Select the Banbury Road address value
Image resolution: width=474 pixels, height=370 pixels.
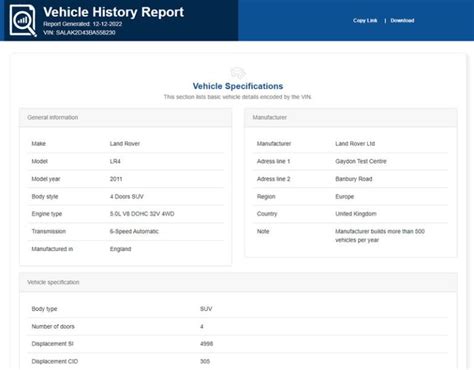point(354,179)
